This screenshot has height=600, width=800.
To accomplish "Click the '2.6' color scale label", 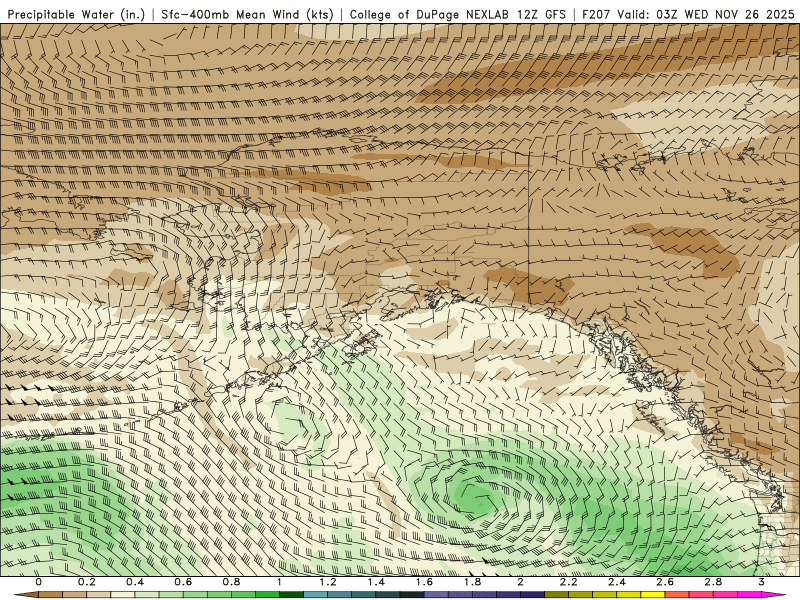I will pos(665,582).
